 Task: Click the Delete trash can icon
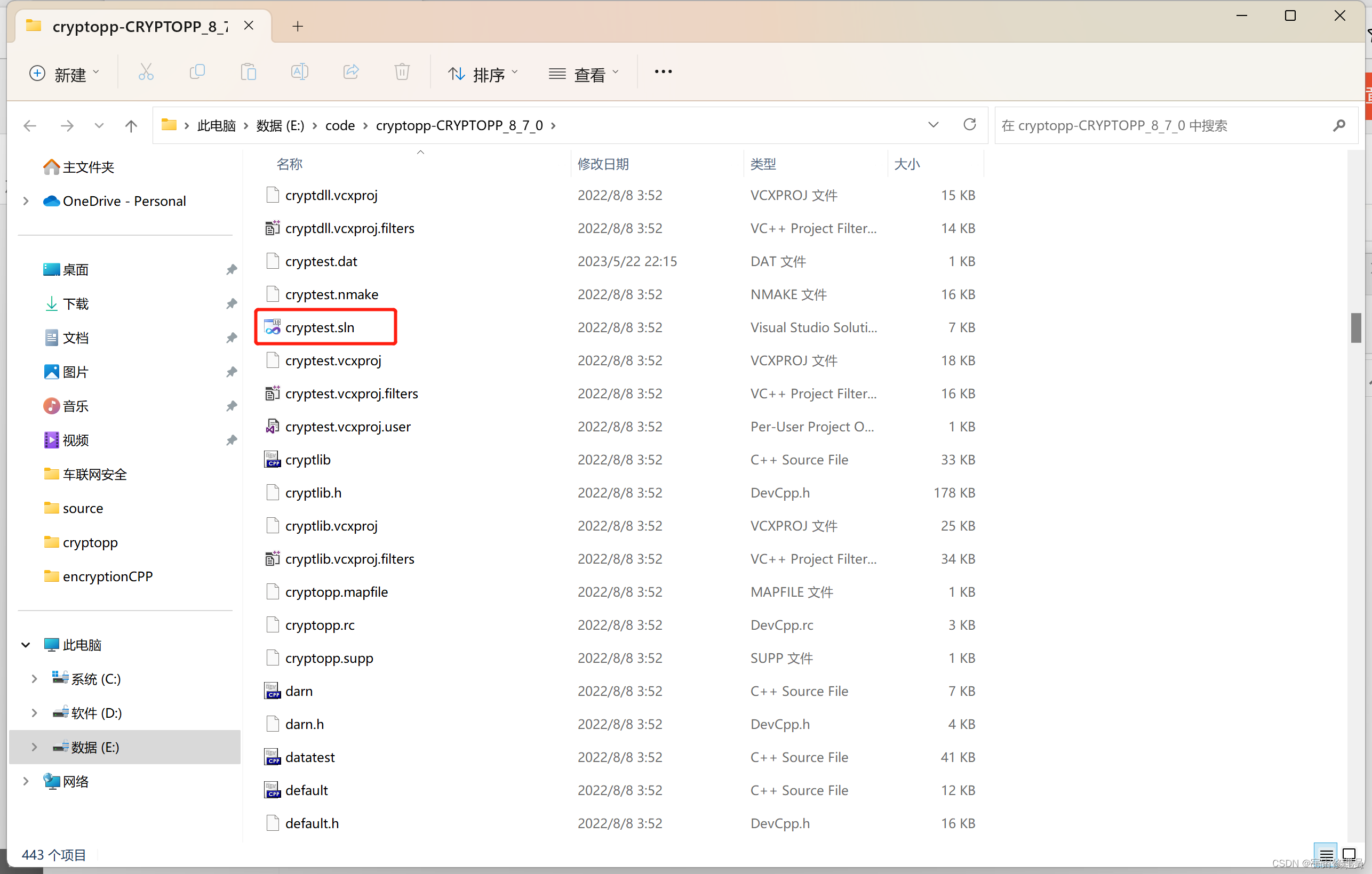(x=402, y=73)
